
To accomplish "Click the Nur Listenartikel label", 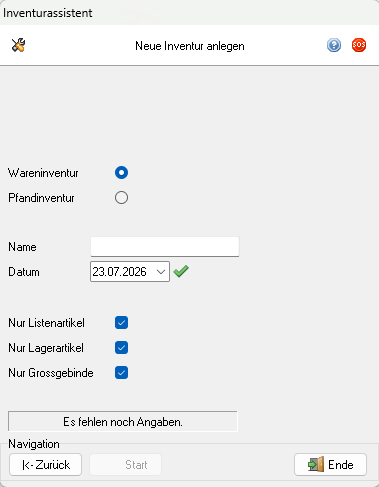I will (x=46, y=323).
